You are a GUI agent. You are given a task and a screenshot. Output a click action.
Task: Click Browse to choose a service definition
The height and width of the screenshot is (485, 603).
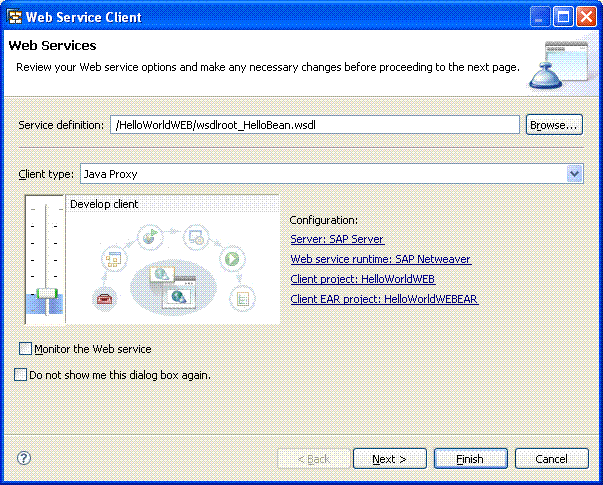pyautogui.click(x=553, y=125)
